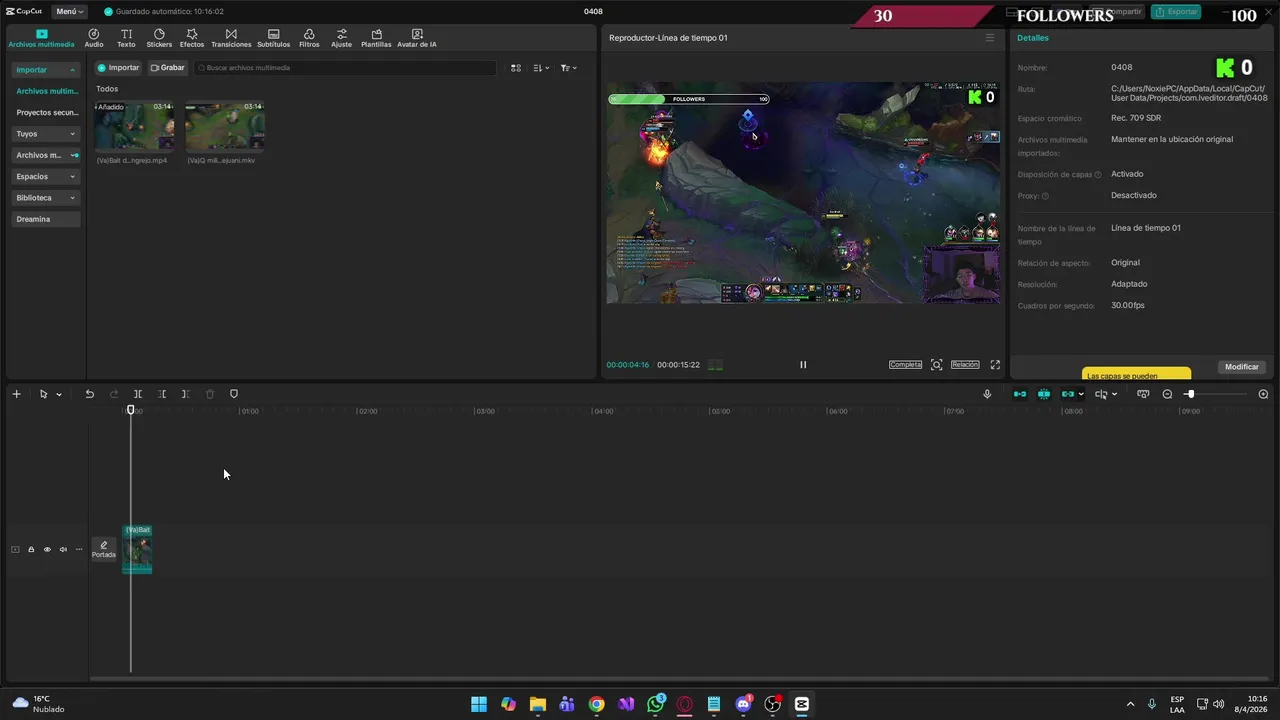The image size is (1280, 720).
Task: Click the Exportar button
Action: coord(1175,12)
